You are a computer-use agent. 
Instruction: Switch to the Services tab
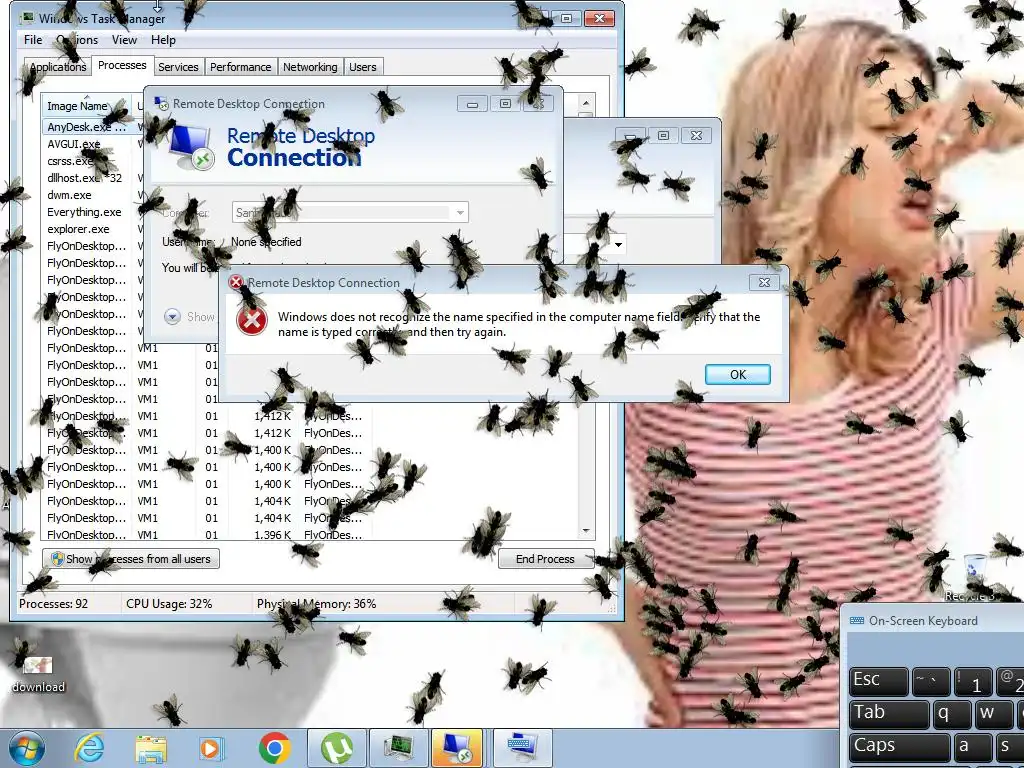(178, 67)
